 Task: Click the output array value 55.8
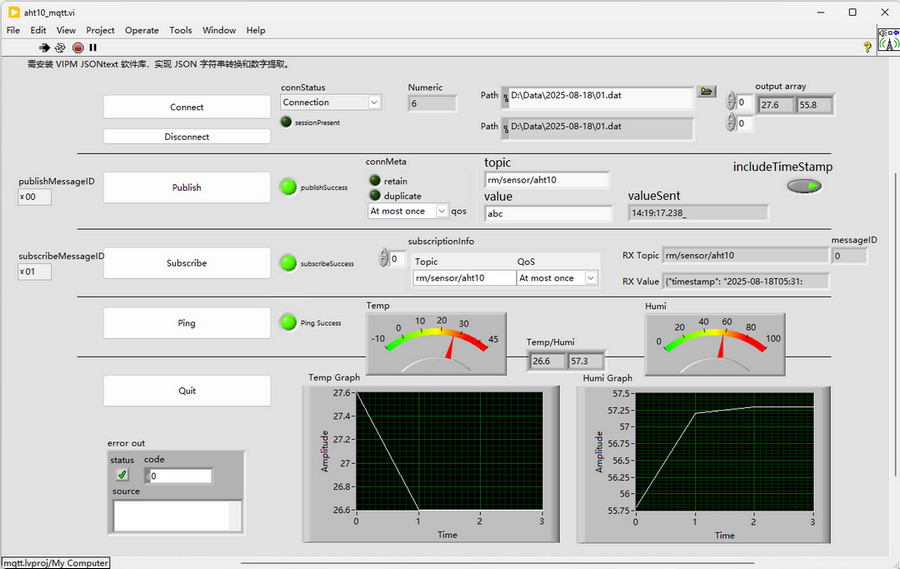tap(814, 105)
